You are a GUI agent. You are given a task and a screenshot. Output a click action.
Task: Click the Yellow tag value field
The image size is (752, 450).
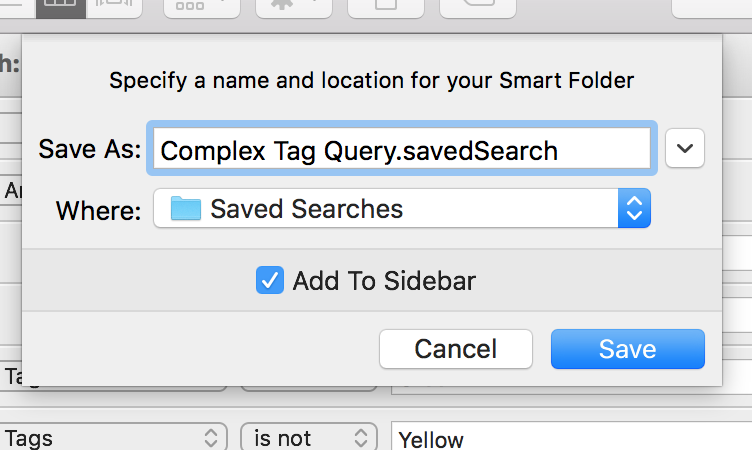(572, 438)
